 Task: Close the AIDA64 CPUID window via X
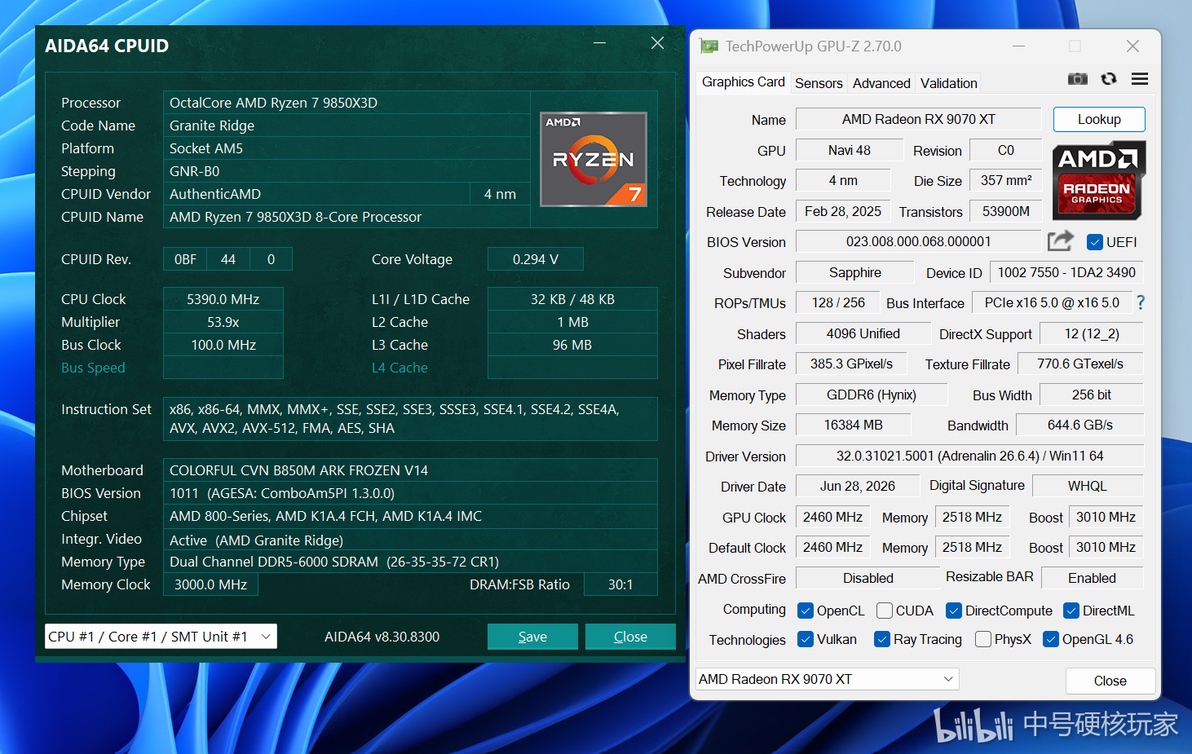[x=658, y=43]
